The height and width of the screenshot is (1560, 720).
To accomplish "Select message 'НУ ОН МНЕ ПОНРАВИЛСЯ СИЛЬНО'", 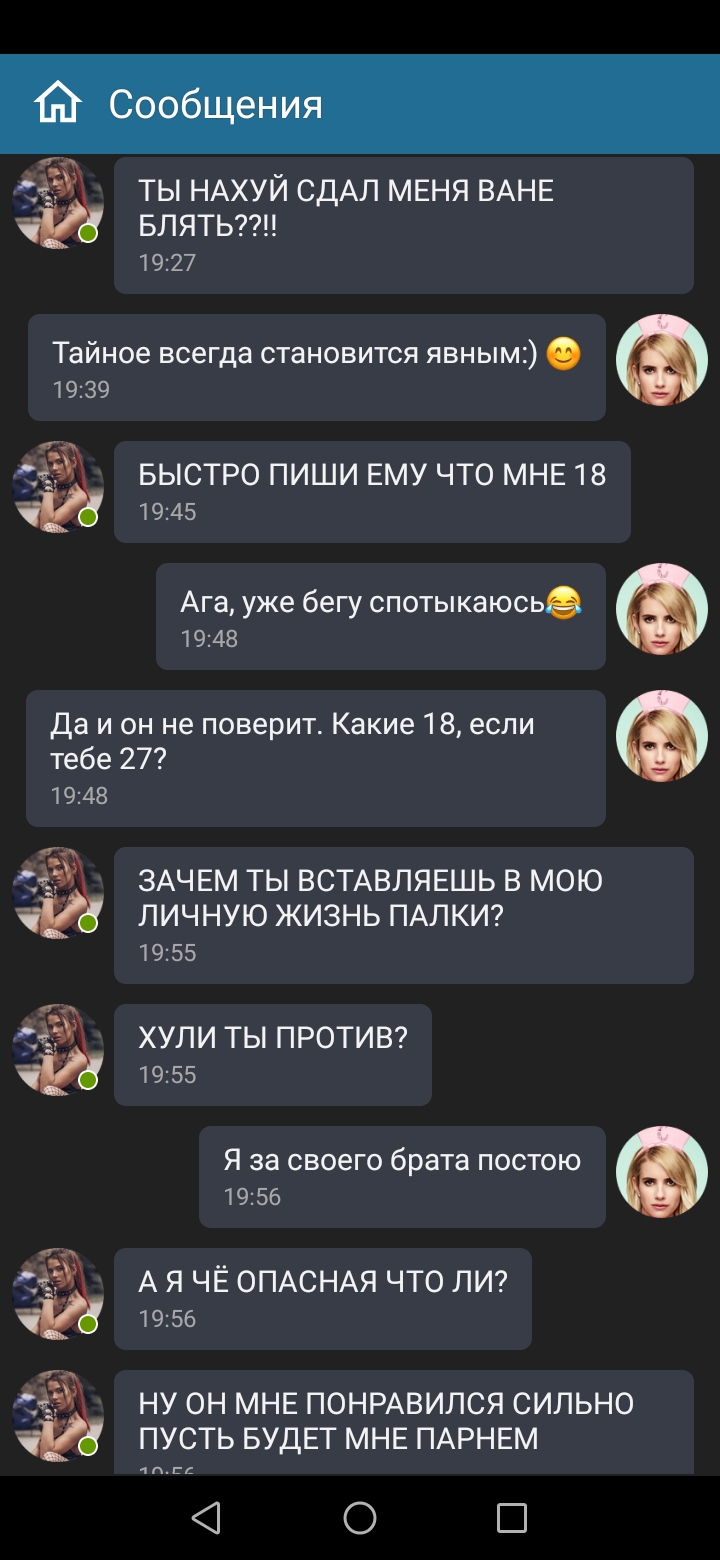I will (x=404, y=1422).
